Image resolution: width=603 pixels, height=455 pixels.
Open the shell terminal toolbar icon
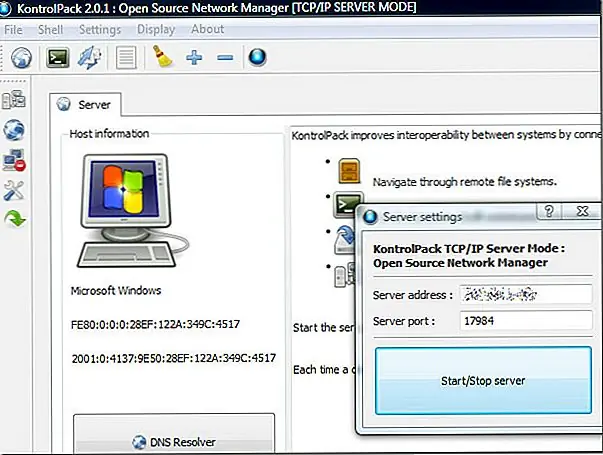coord(59,58)
